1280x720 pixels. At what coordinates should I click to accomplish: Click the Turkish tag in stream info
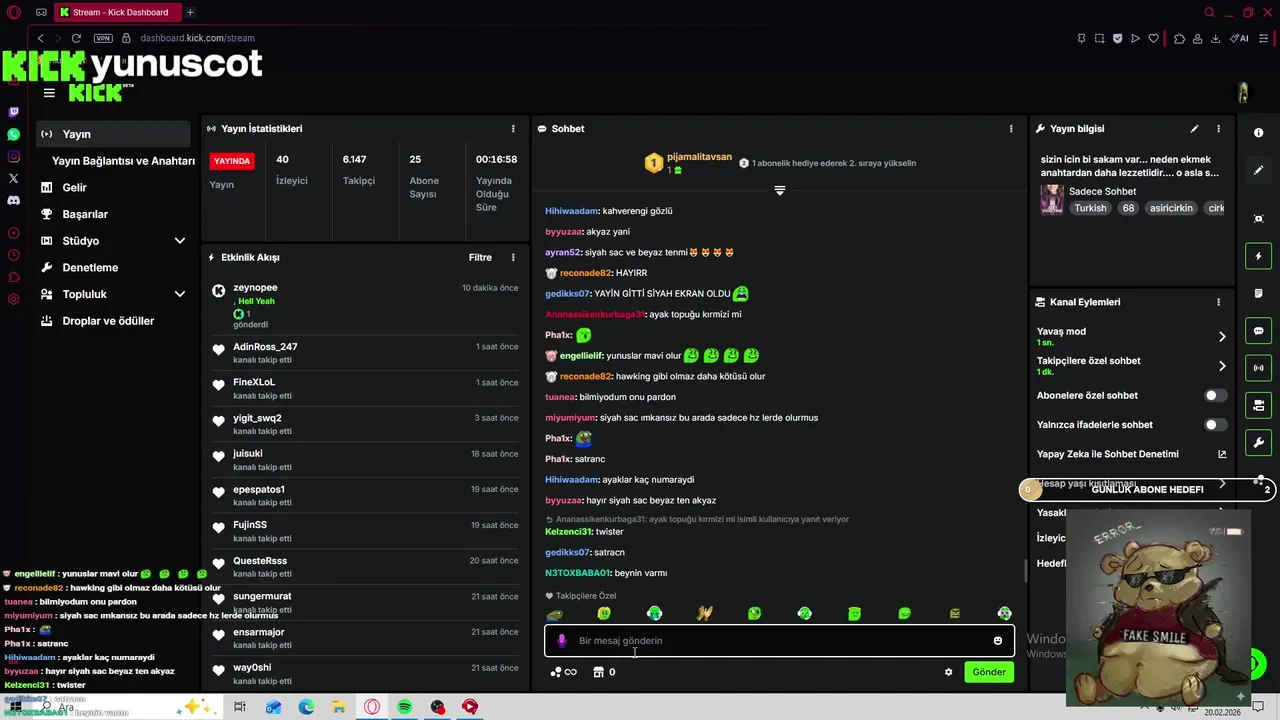(1090, 208)
